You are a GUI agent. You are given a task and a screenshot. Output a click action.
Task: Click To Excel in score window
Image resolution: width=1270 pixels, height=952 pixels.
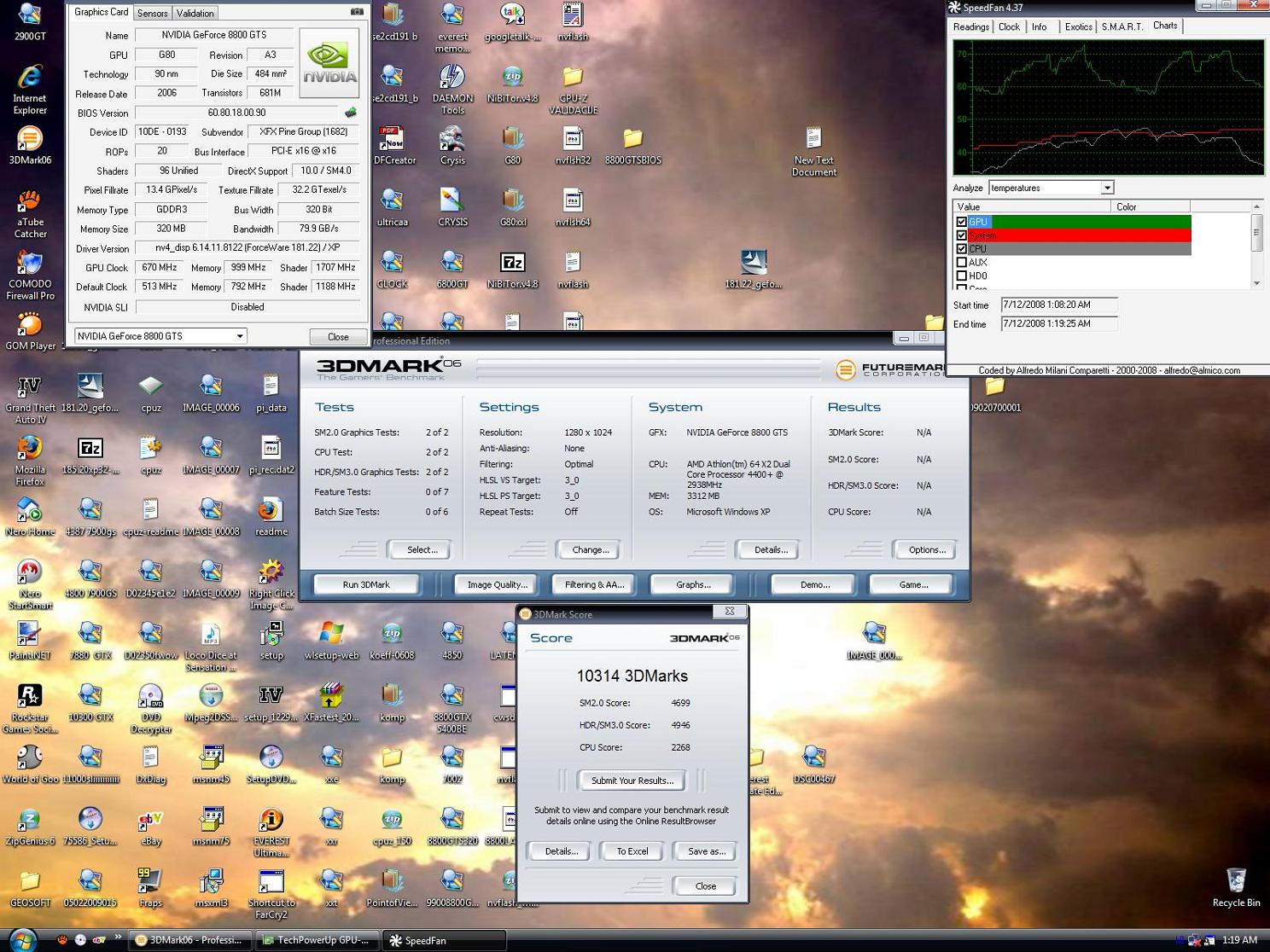pos(632,851)
